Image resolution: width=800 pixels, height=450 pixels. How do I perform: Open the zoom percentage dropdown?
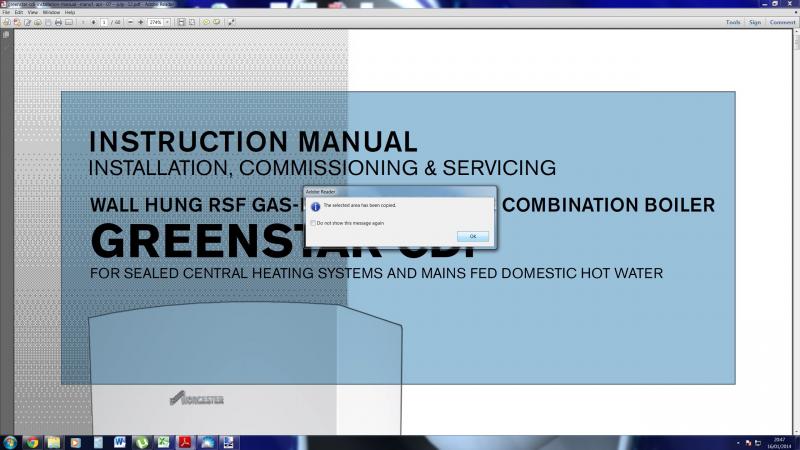(x=168, y=21)
